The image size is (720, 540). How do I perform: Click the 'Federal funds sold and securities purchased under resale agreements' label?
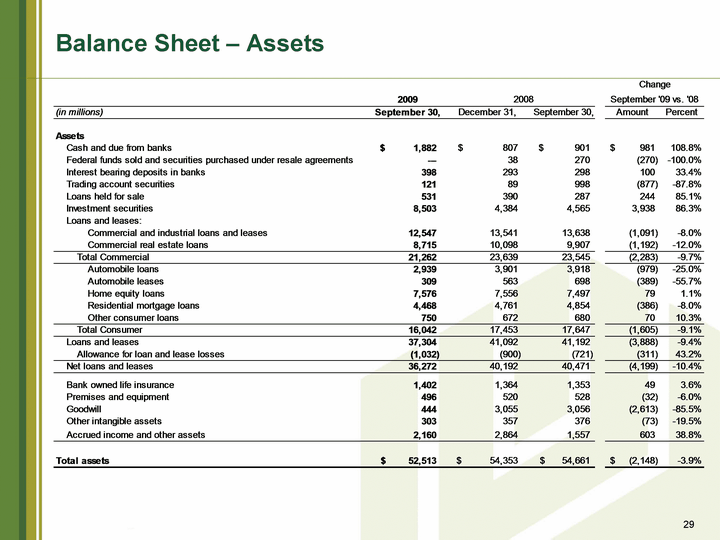(x=209, y=160)
